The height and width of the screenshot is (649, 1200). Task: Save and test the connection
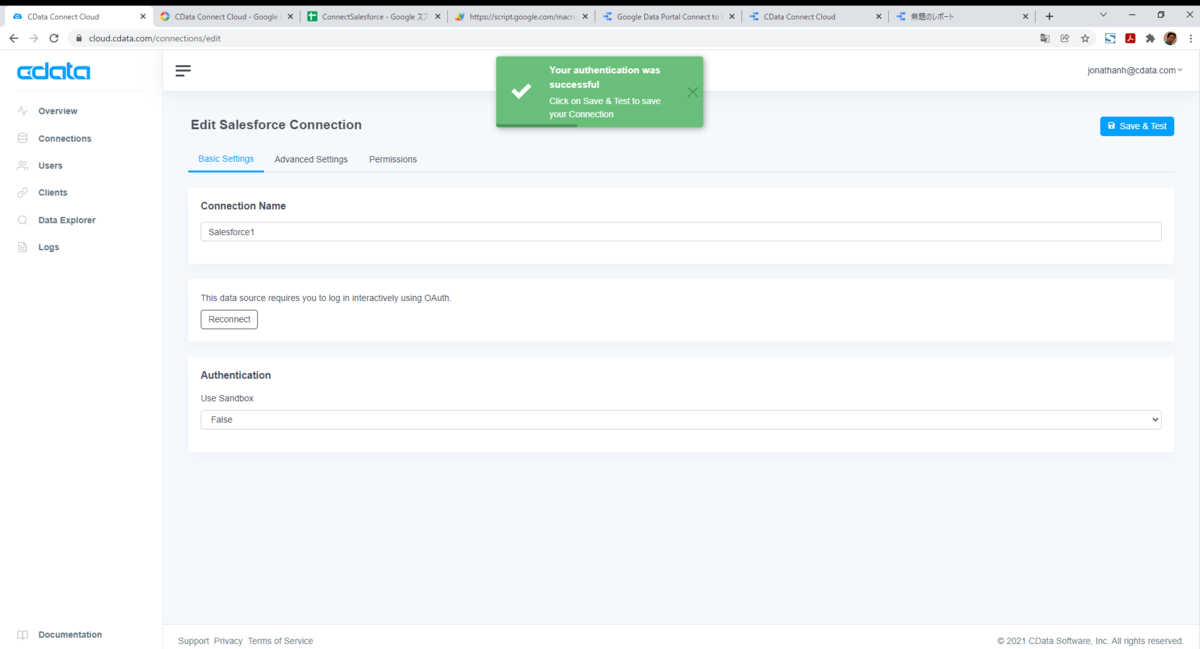[x=1137, y=126]
